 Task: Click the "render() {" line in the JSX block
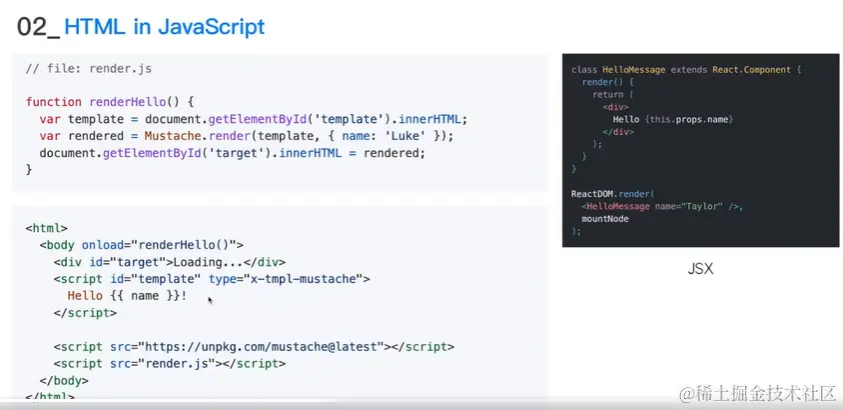click(608, 82)
